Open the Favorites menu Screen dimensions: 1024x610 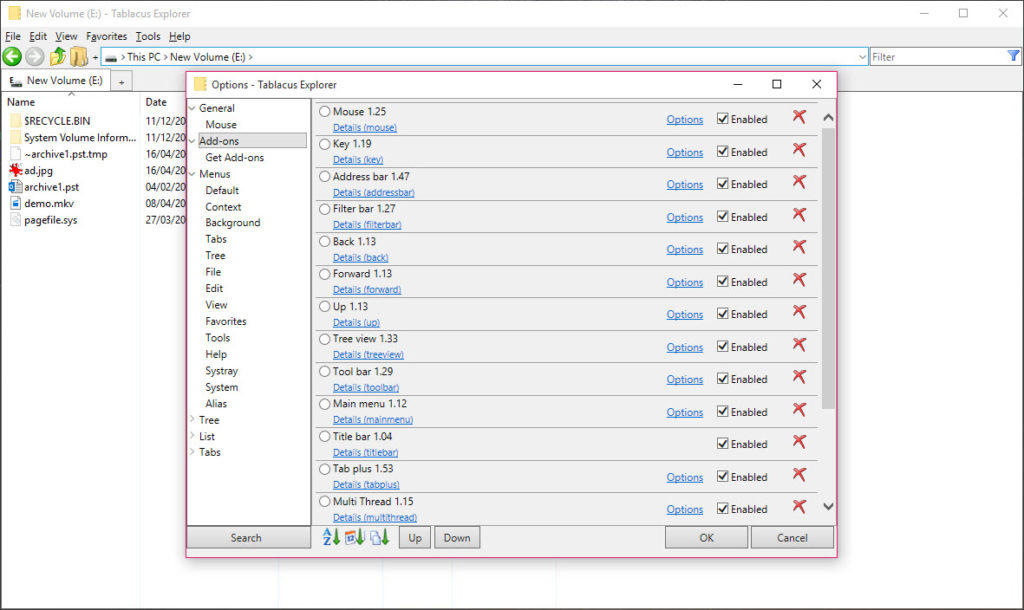106,37
